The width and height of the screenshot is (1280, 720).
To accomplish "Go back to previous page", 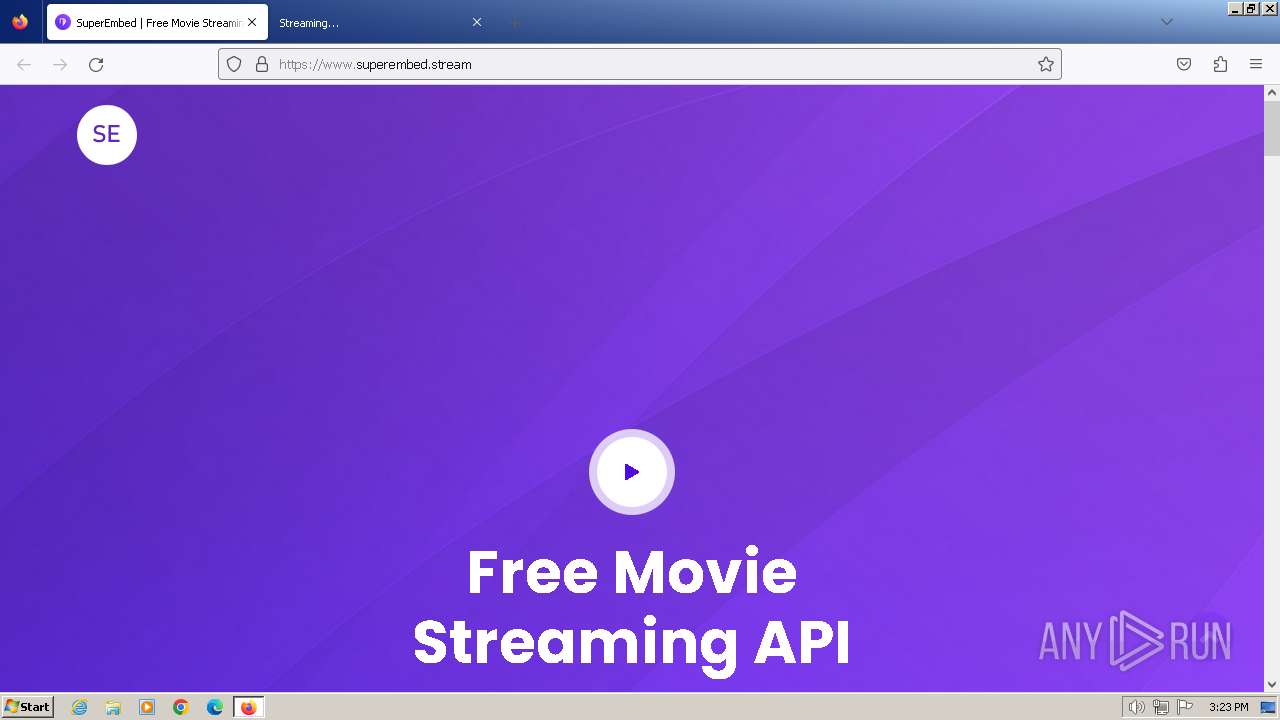I will [24, 64].
